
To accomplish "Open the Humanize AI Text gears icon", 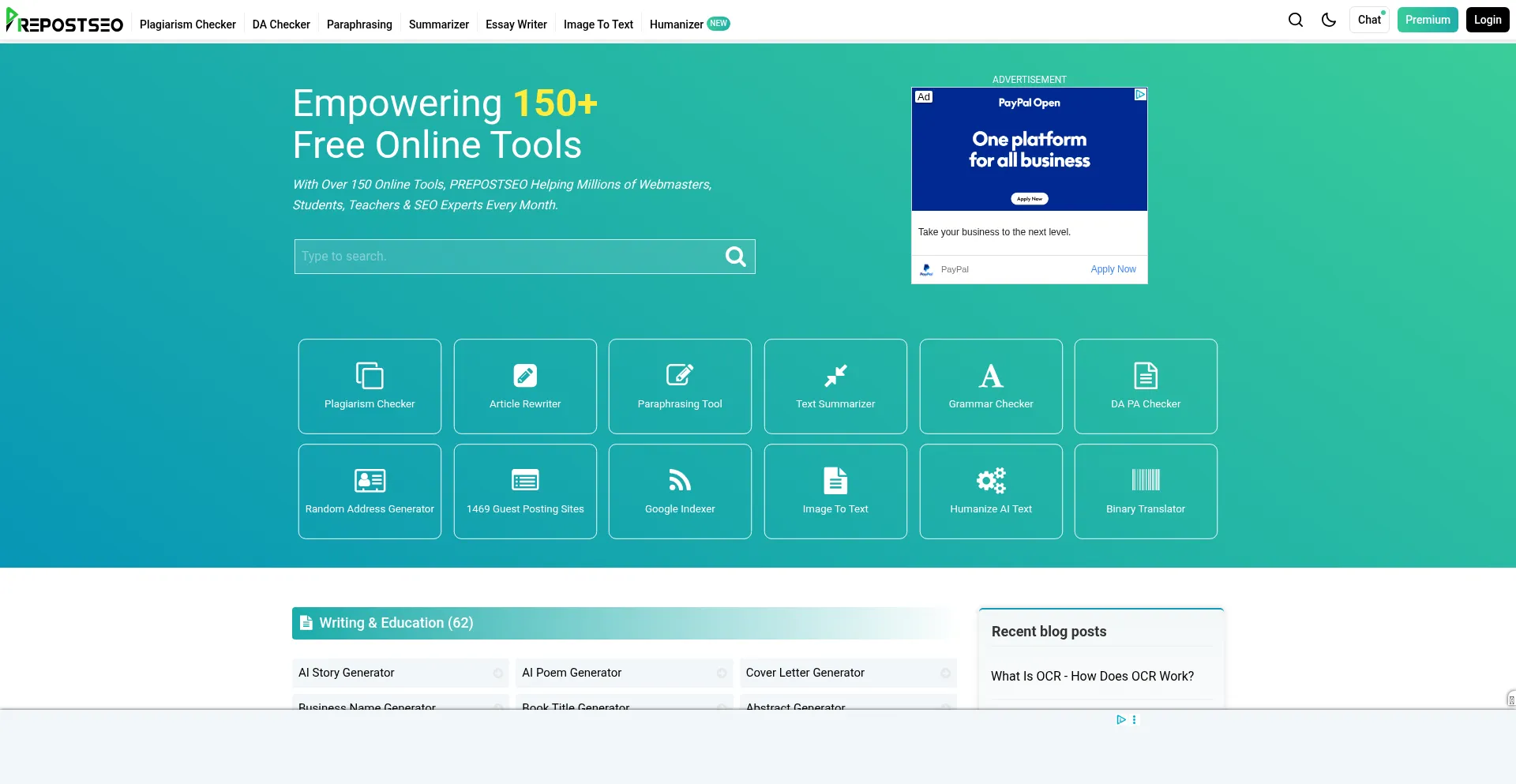I will tap(991, 480).
